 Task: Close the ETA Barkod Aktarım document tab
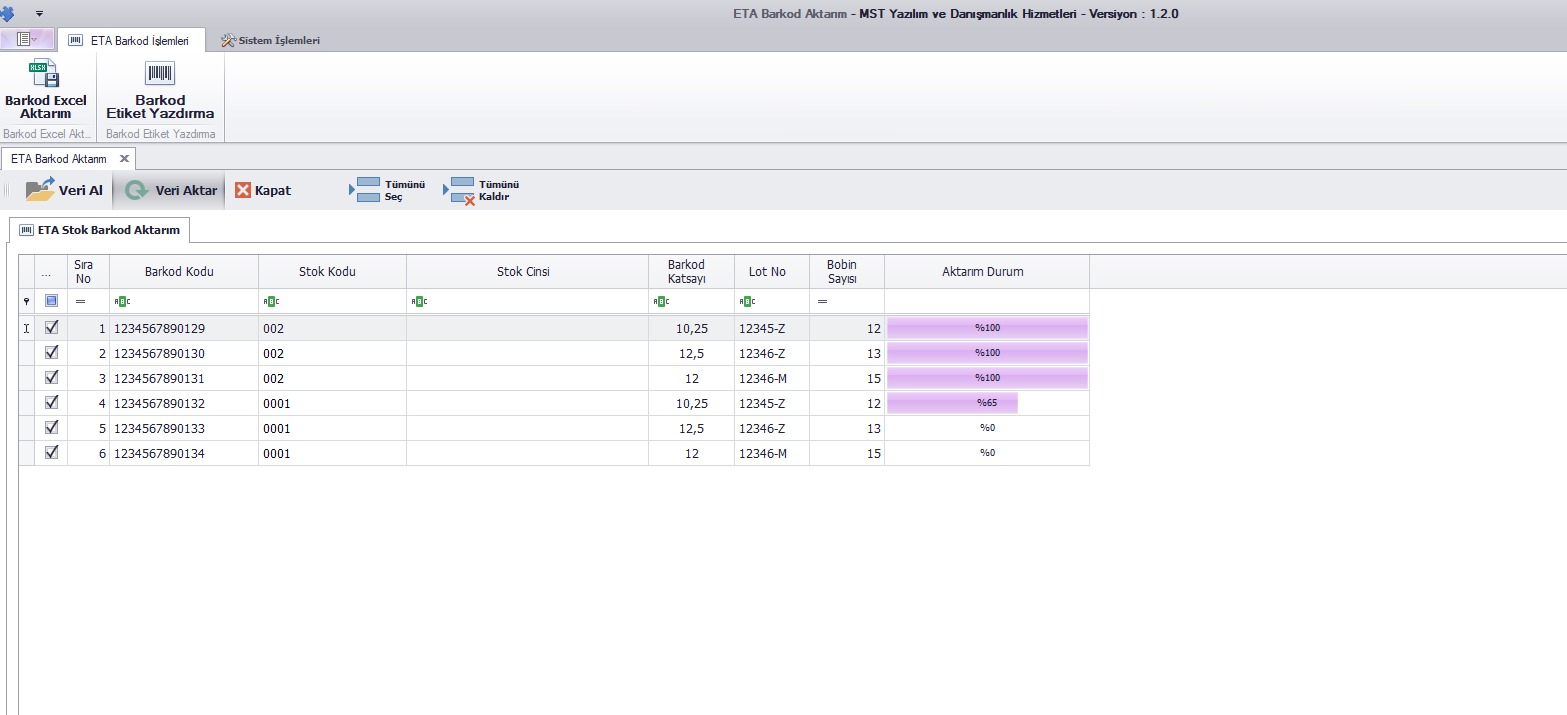point(124,159)
